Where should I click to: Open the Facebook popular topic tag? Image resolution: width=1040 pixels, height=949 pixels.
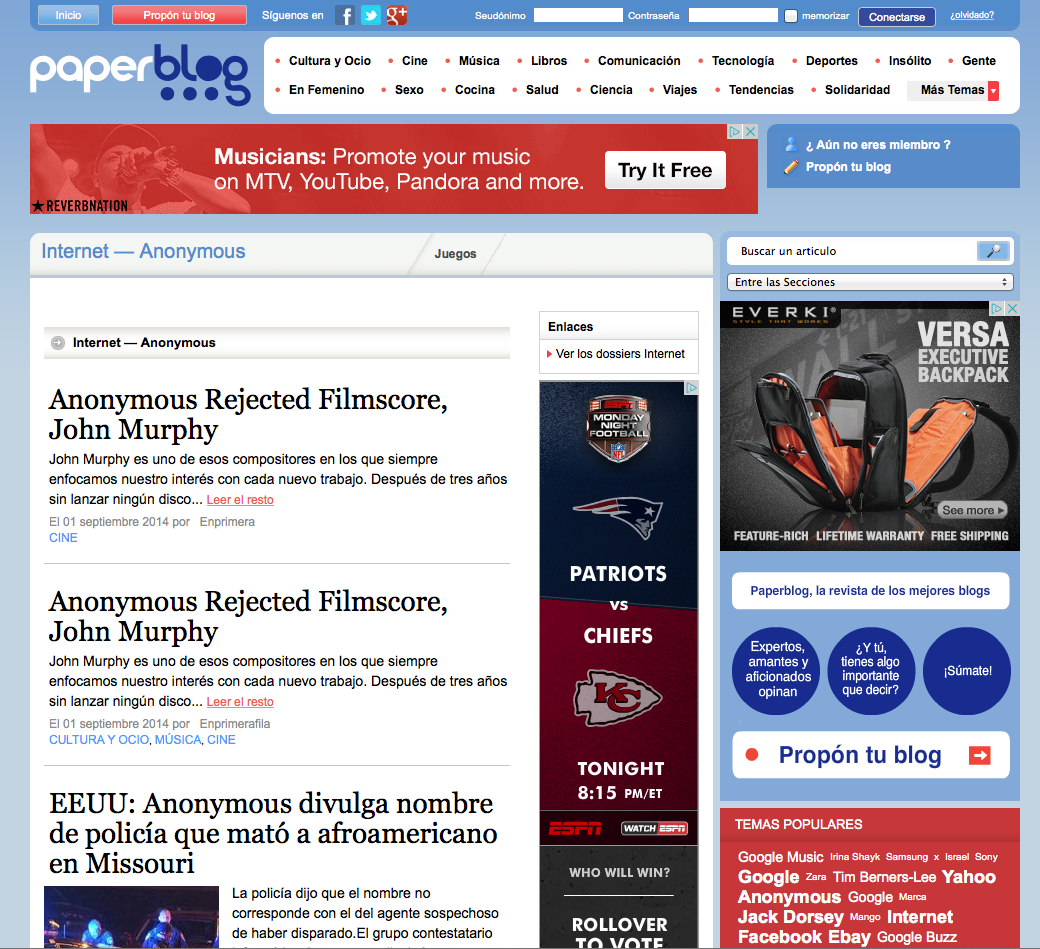click(780, 937)
